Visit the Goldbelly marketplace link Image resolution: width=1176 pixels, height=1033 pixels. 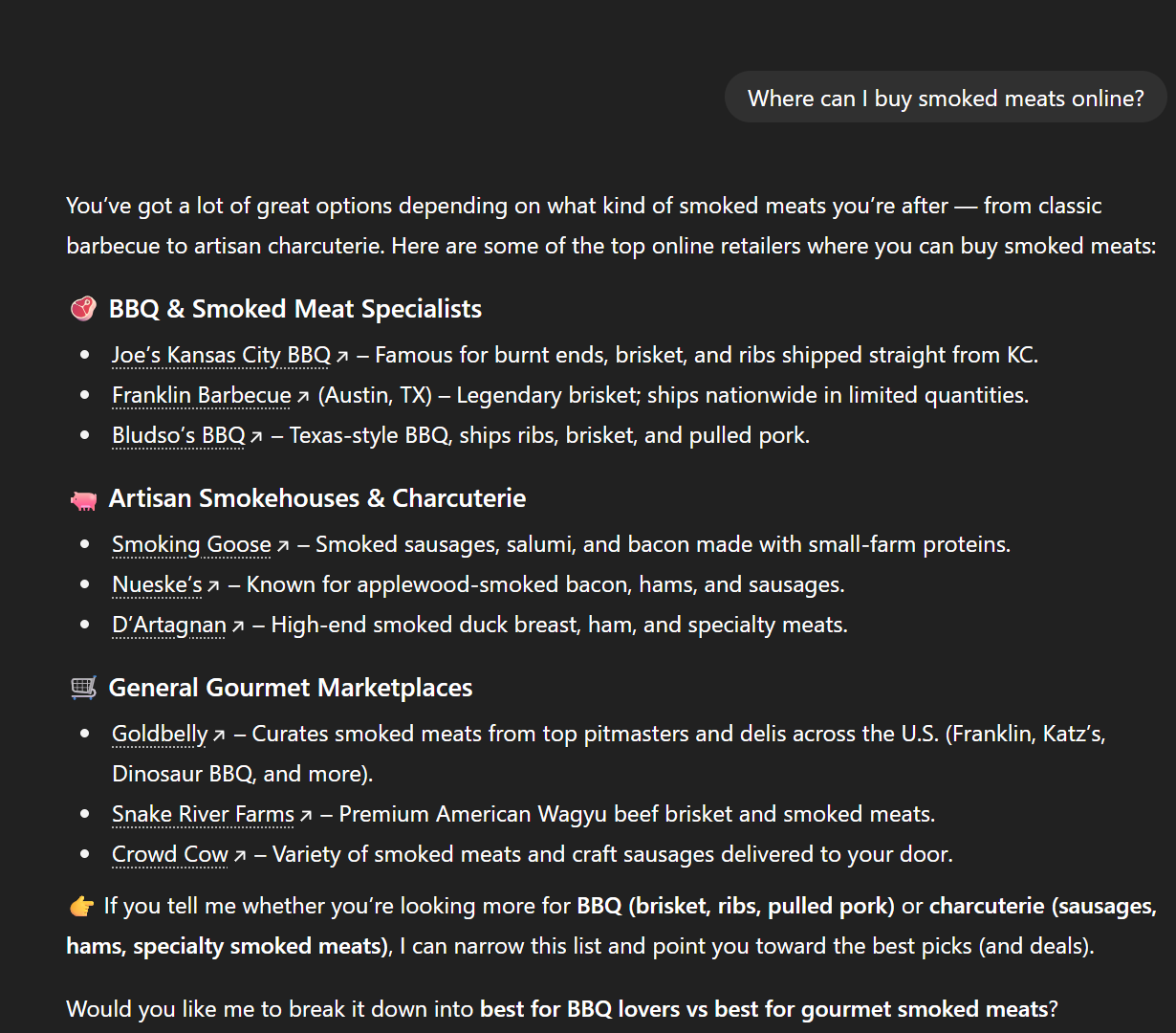click(160, 735)
